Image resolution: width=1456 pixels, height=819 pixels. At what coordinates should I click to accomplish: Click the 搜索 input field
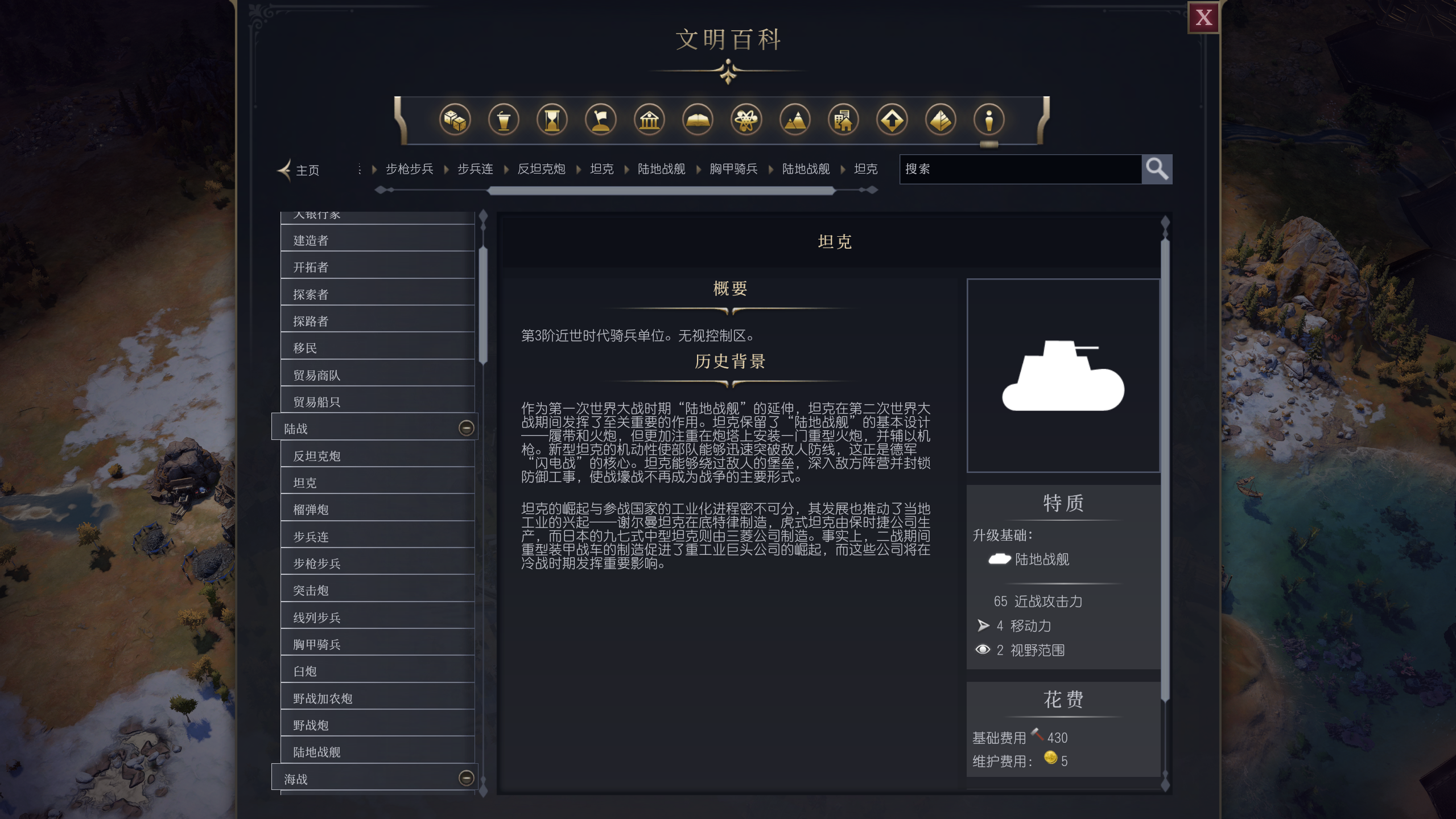[x=1020, y=169]
